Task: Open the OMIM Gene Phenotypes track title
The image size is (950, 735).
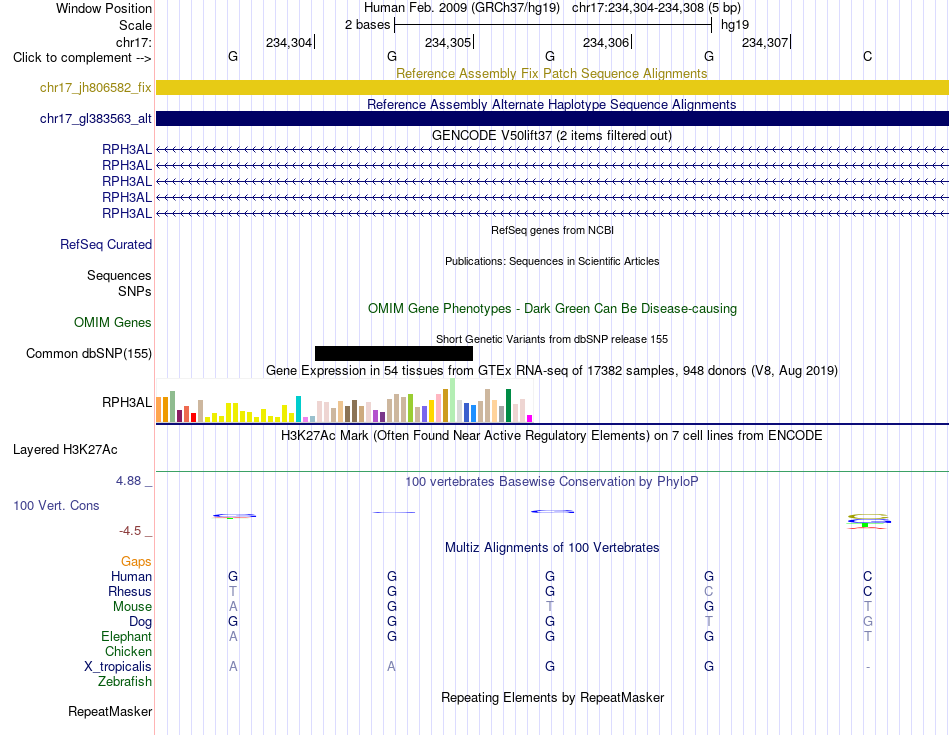Action: [552, 308]
